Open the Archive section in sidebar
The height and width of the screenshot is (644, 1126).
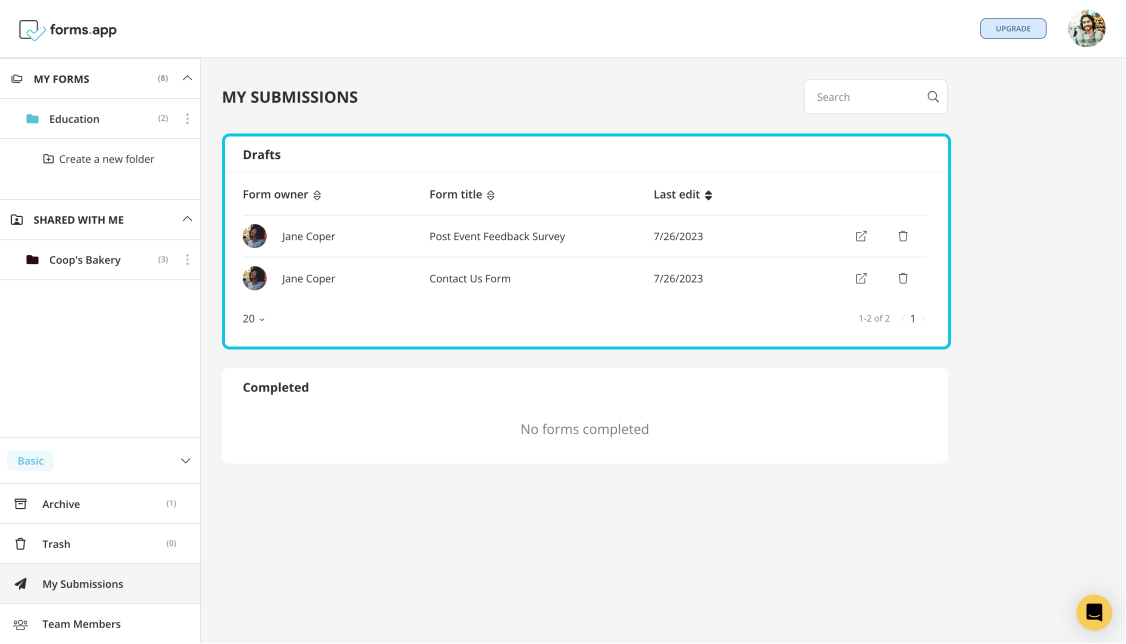pos(60,503)
